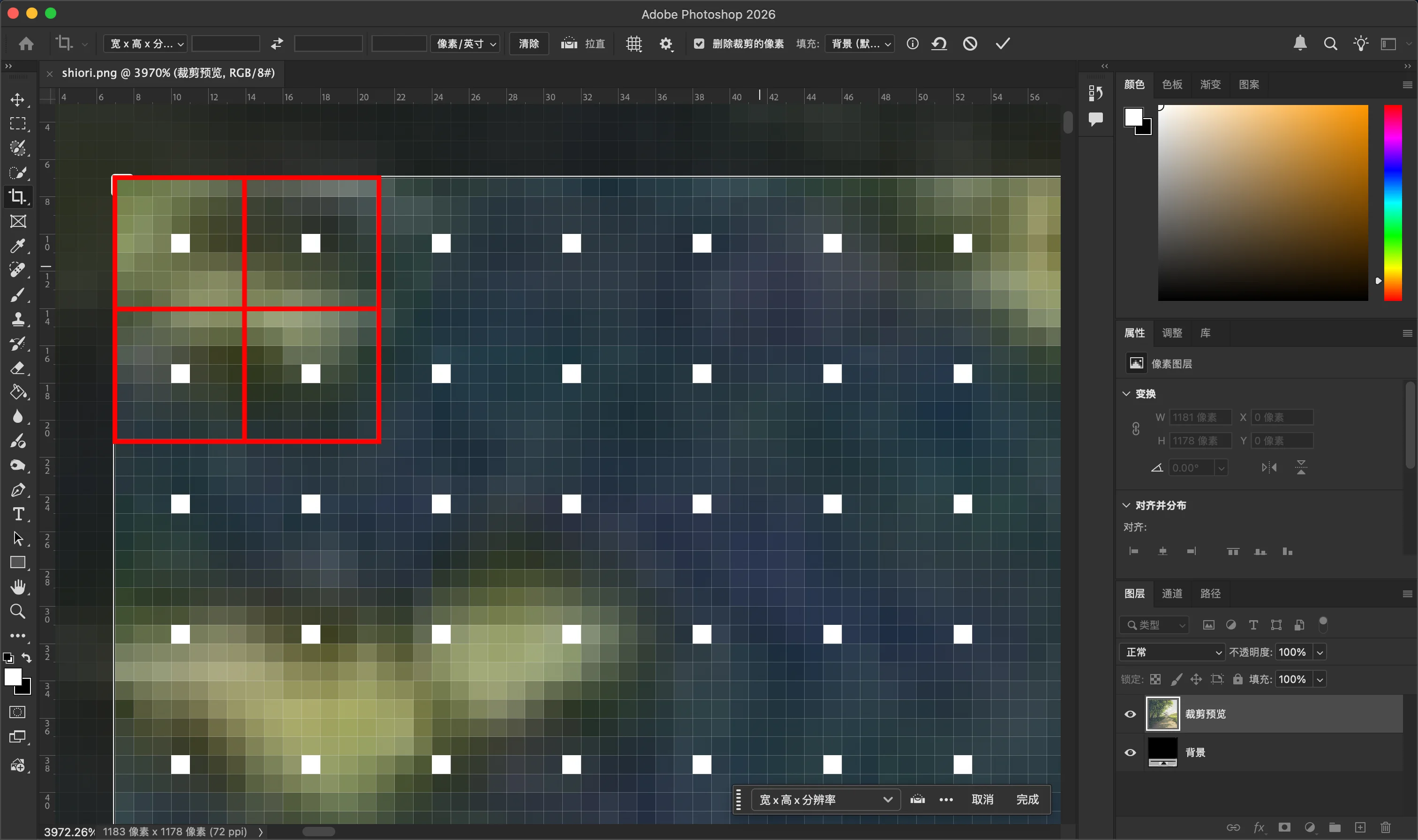Commit the crop with the checkmark icon

(1003, 44)
